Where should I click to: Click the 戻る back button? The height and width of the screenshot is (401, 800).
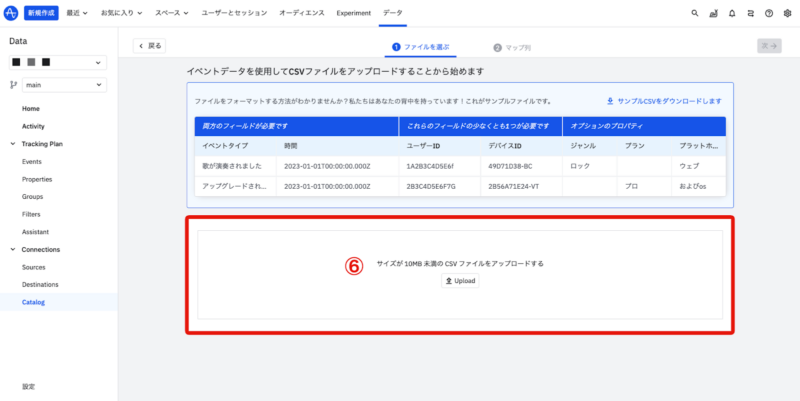tap(149, 46)
